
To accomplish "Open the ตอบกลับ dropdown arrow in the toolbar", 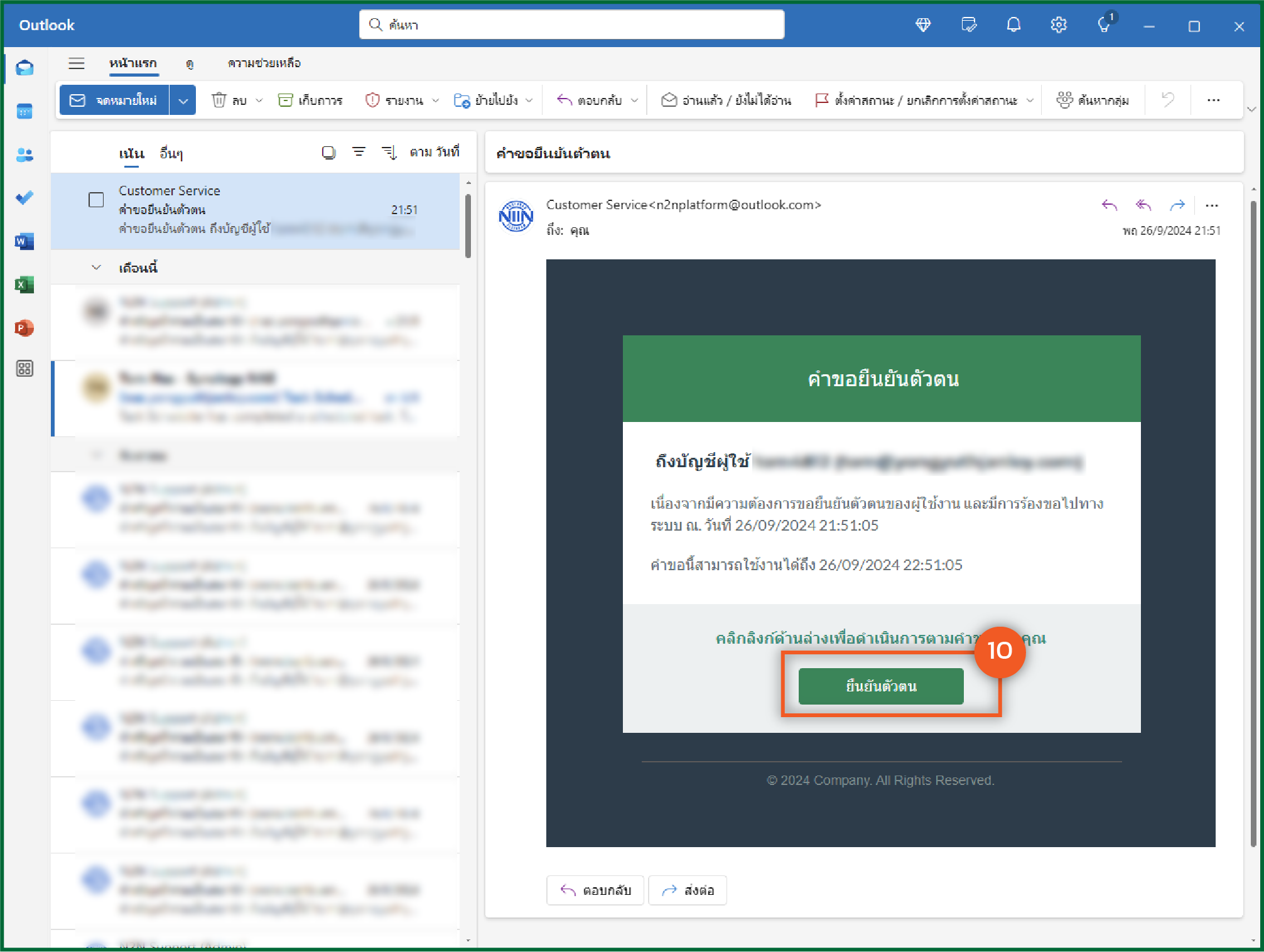I will pyautogui.click(x=634, y=100).
